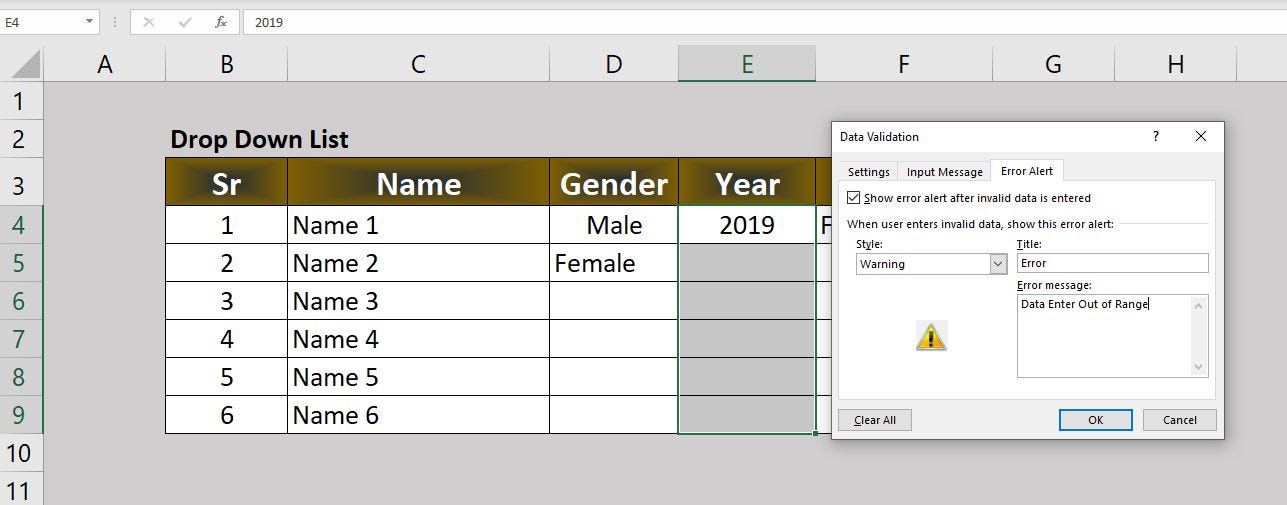Select row 8 header
Image resolution: width=1287 pixels, height=505 pixels.
tap(21, 377)
